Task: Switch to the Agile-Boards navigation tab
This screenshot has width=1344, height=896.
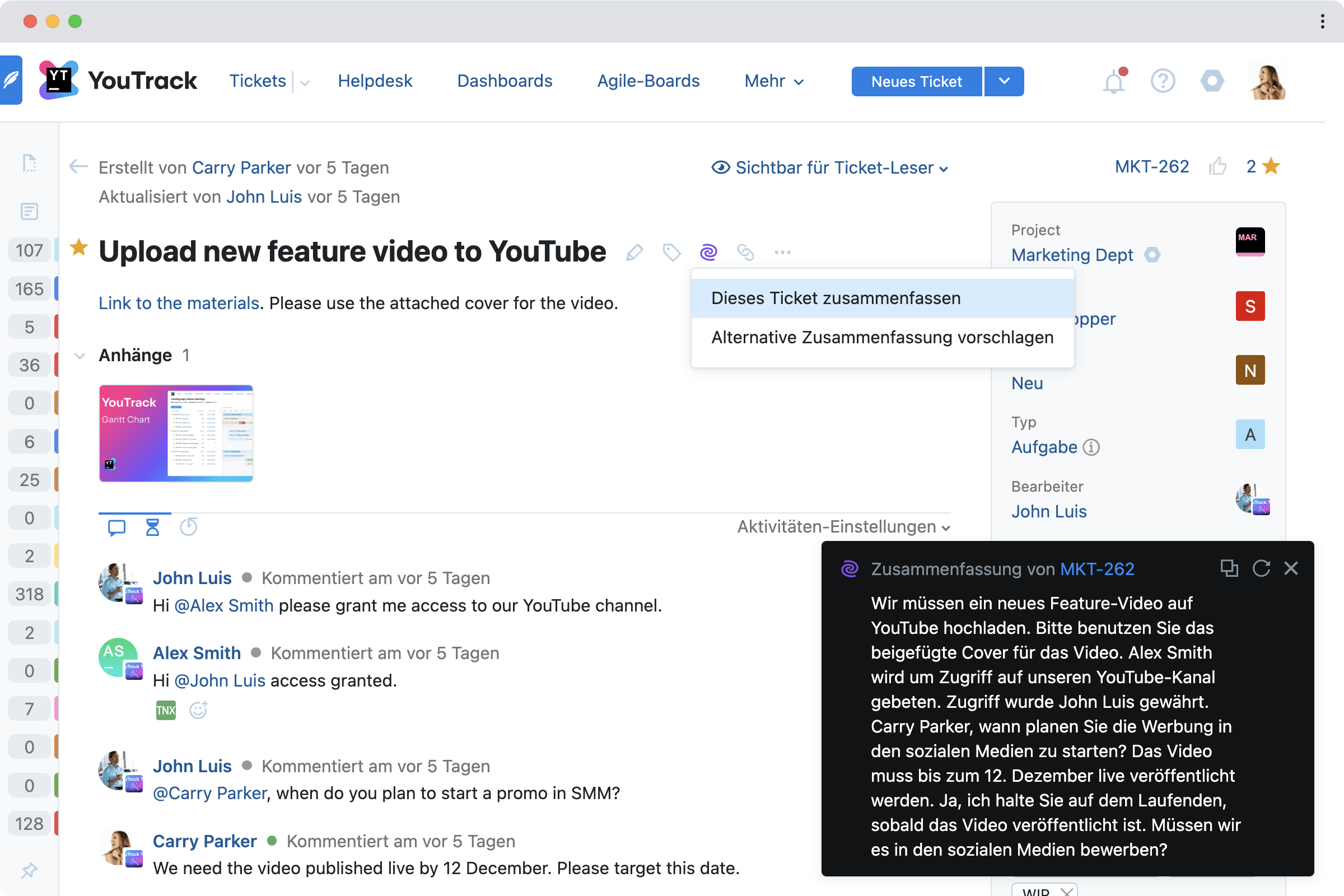Action: [x=648, y=81]
